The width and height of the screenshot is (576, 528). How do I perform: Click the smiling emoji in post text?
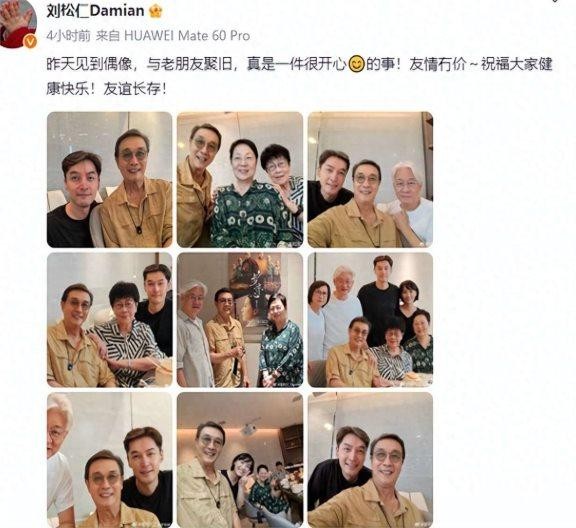(x=356, y=64)
